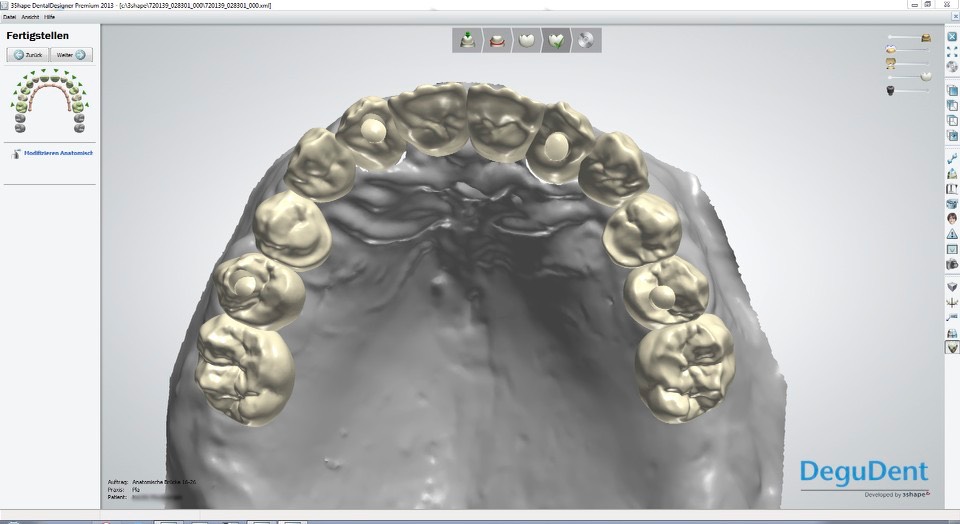Select Modifizieren Anatomisch in the left panel
The width and height of the screenshot is (960, 524).
[58, 153]
